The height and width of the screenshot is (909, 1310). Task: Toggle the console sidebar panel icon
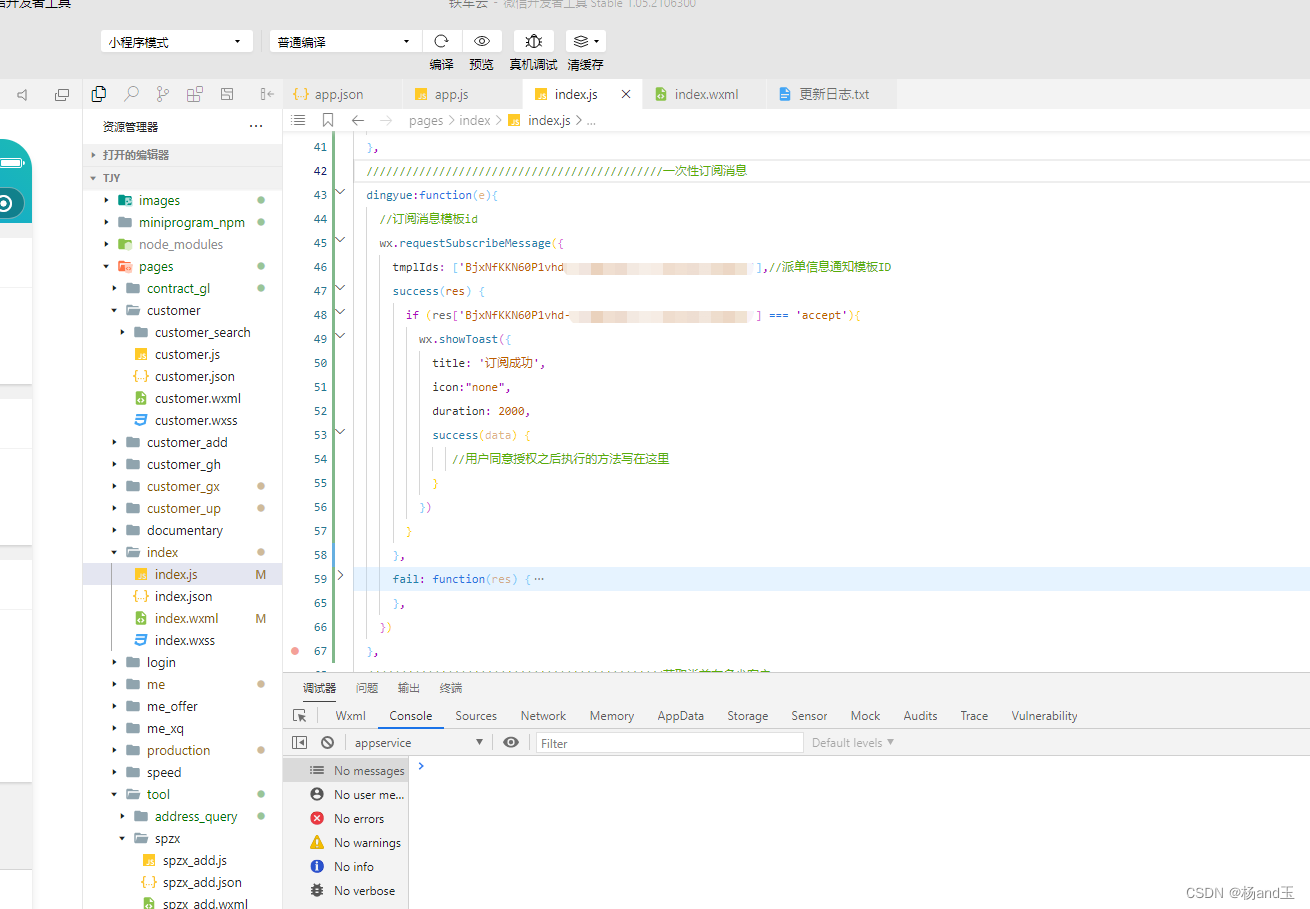tap(299, 742)
